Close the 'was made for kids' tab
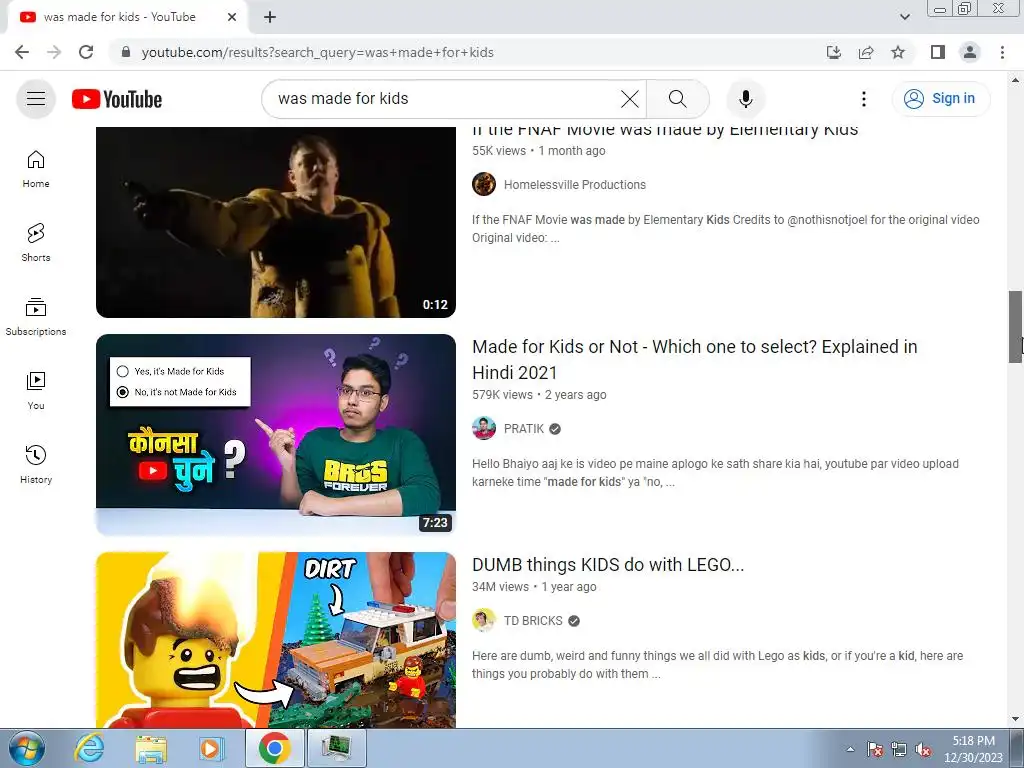 click(232, 17)
